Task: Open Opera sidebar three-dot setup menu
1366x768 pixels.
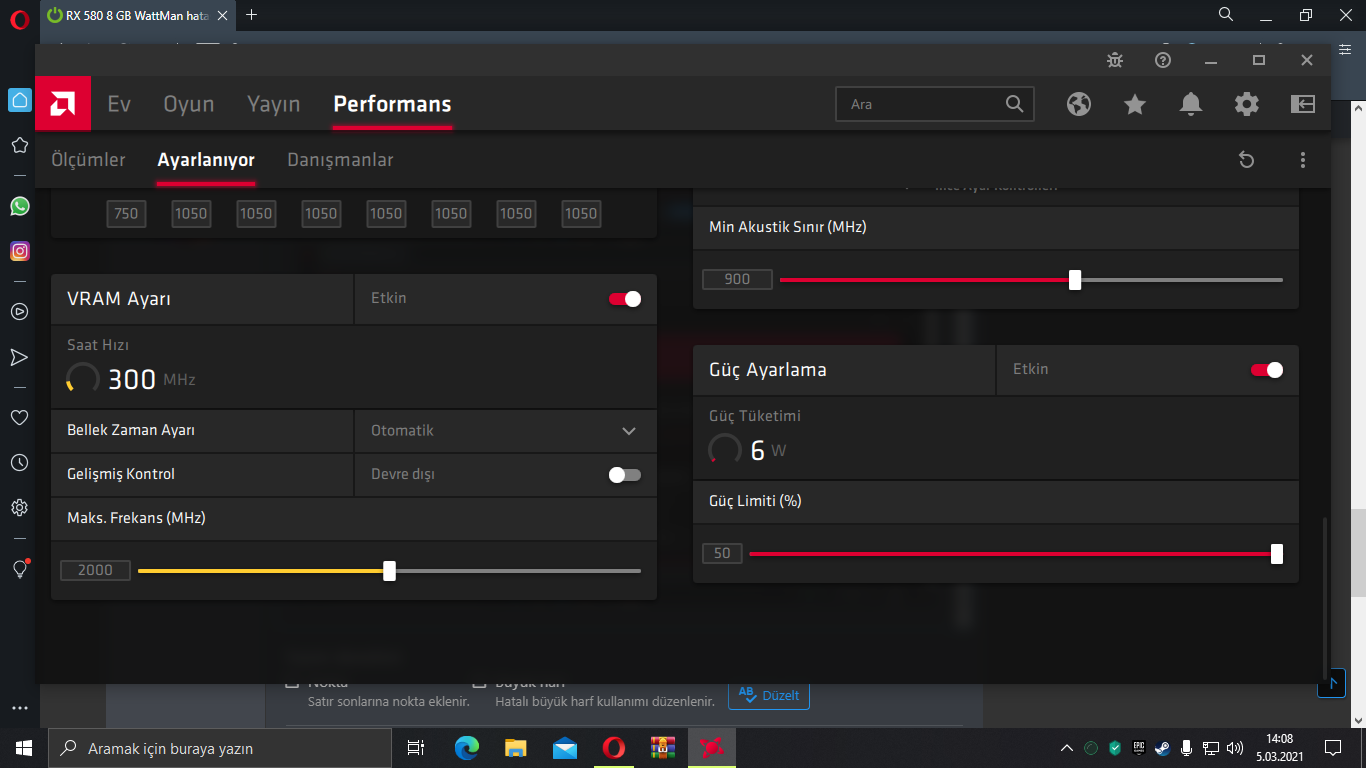Action: (x=19, y=706)
